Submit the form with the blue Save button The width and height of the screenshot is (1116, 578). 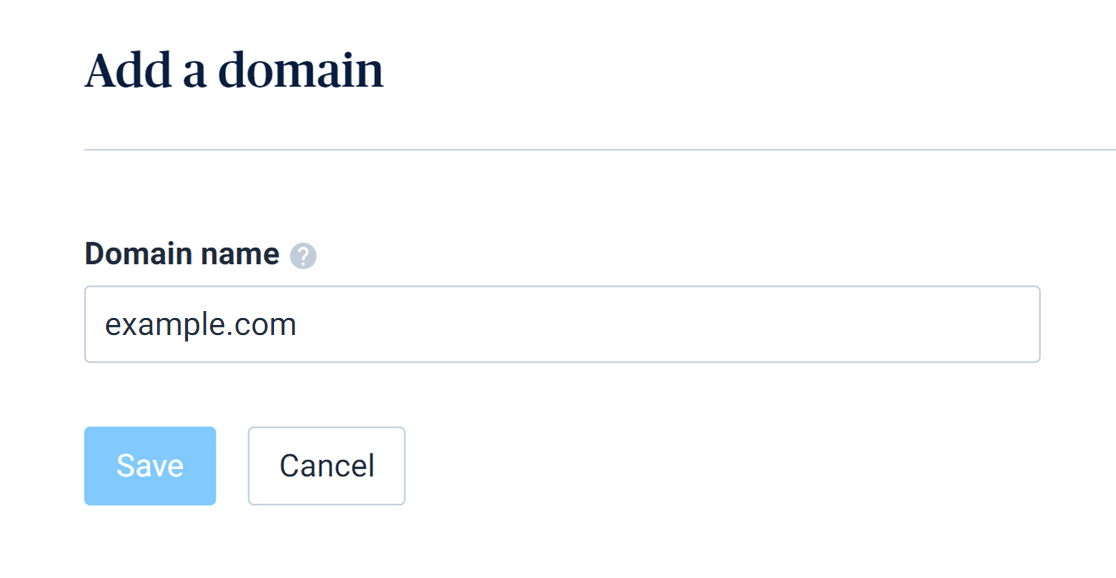(x=150, y=466)
